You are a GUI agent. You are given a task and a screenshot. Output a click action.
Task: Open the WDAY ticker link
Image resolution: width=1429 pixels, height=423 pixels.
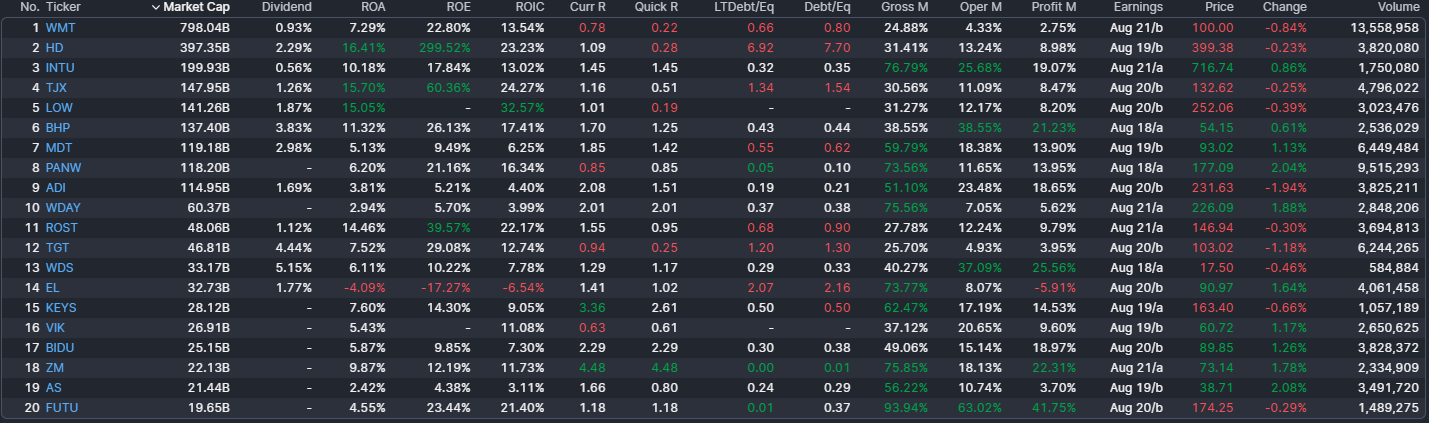pyautogui.click(x=63, y=207)
